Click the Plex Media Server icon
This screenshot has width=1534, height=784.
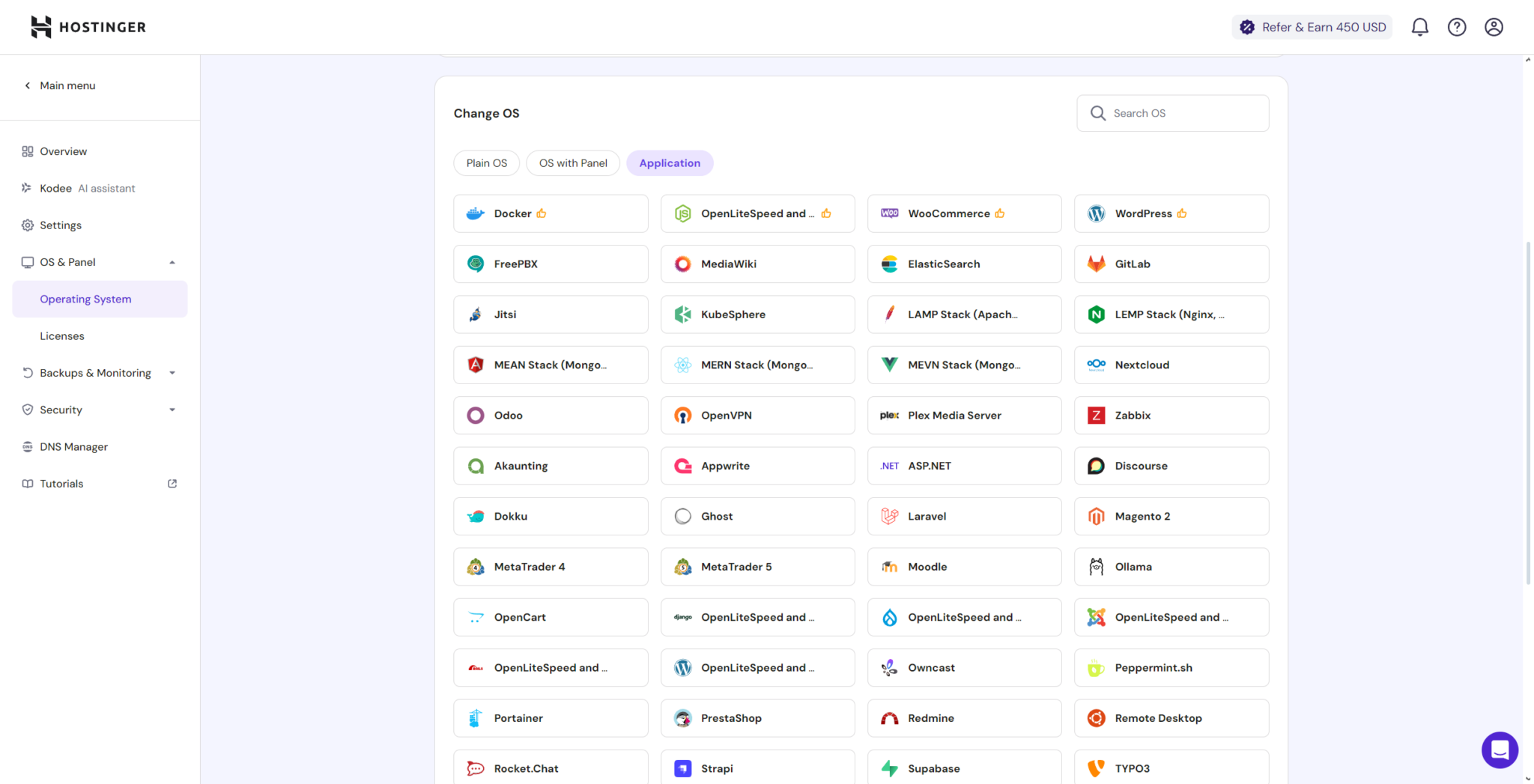888,415
